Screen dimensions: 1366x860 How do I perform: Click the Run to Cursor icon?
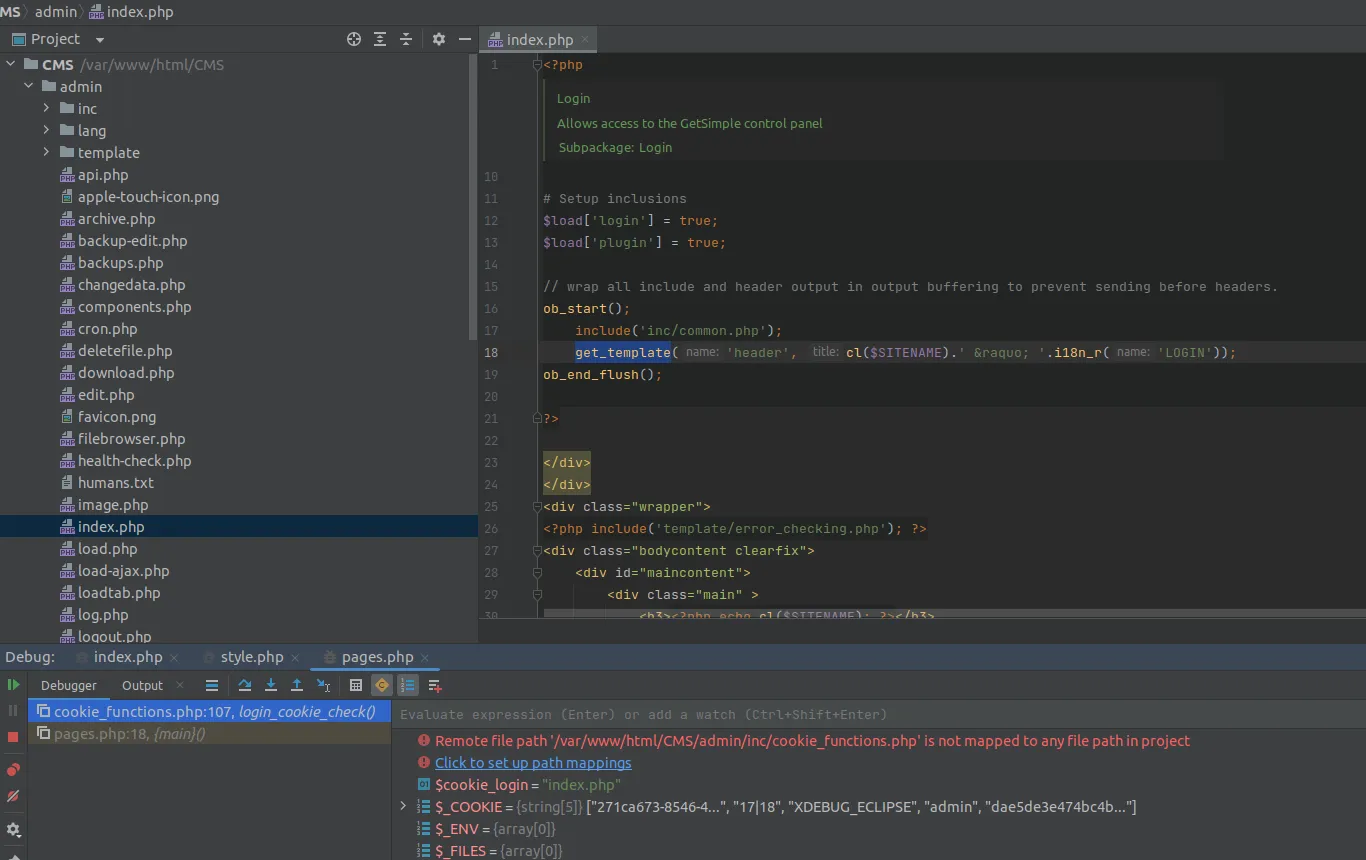tap(323, 685)
